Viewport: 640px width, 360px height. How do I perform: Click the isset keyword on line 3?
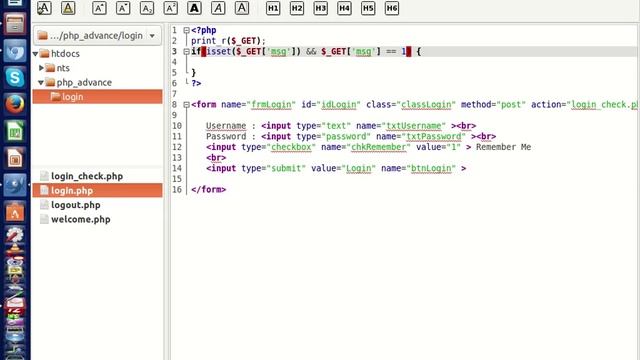coord(219,51)
